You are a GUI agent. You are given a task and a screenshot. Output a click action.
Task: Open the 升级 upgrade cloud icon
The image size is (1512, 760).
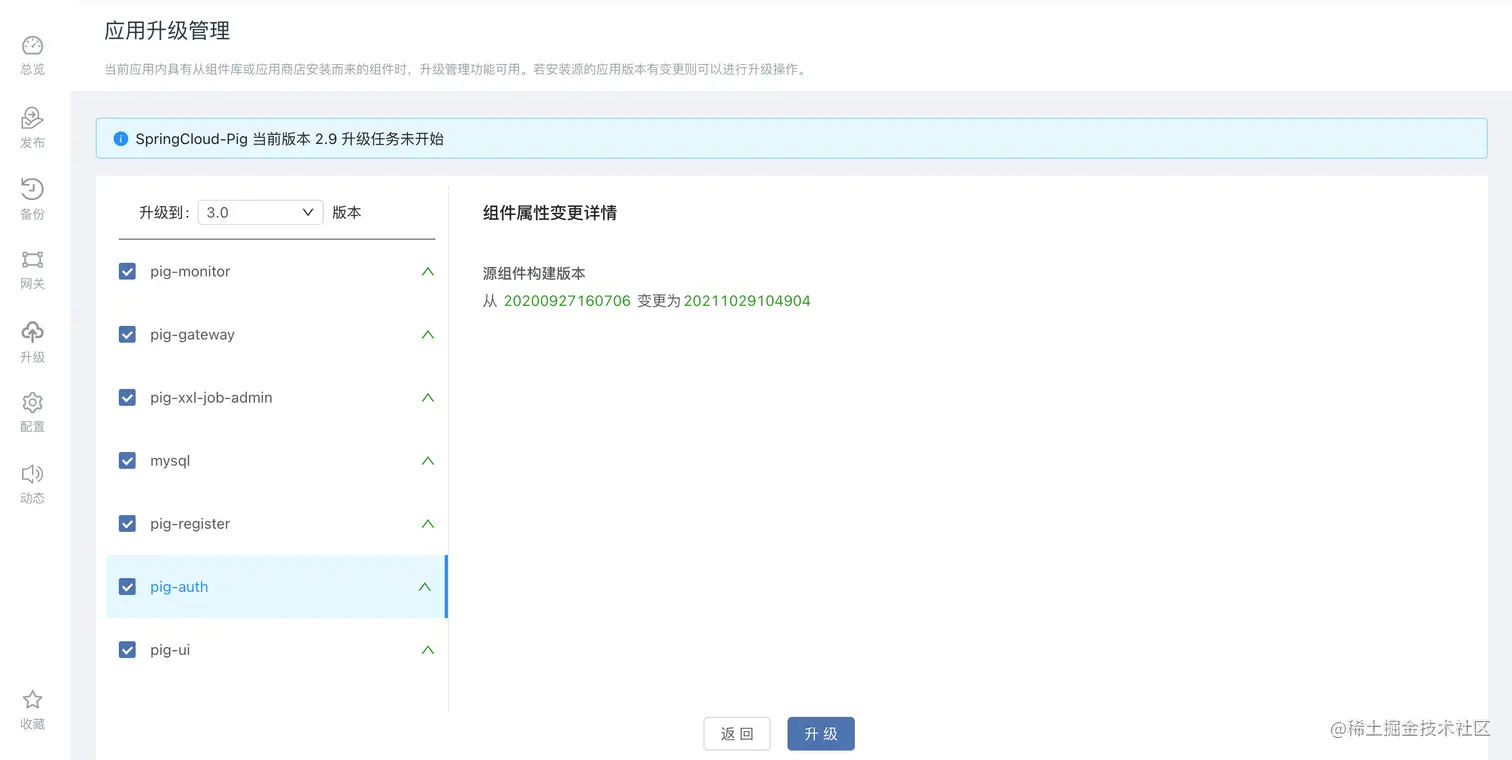click(x=33, y=332)
